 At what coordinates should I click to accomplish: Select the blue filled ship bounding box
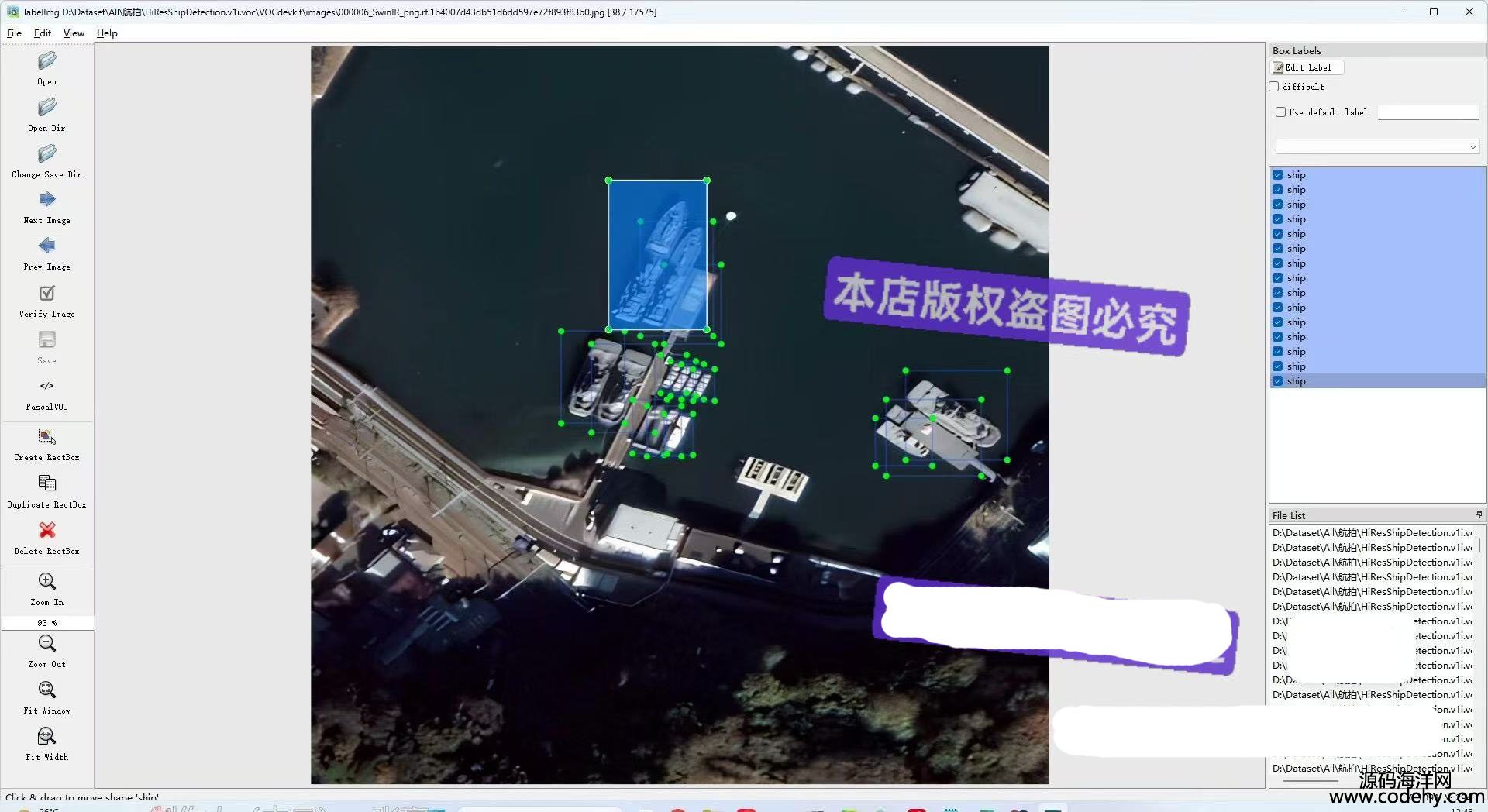tap(657, 255)
